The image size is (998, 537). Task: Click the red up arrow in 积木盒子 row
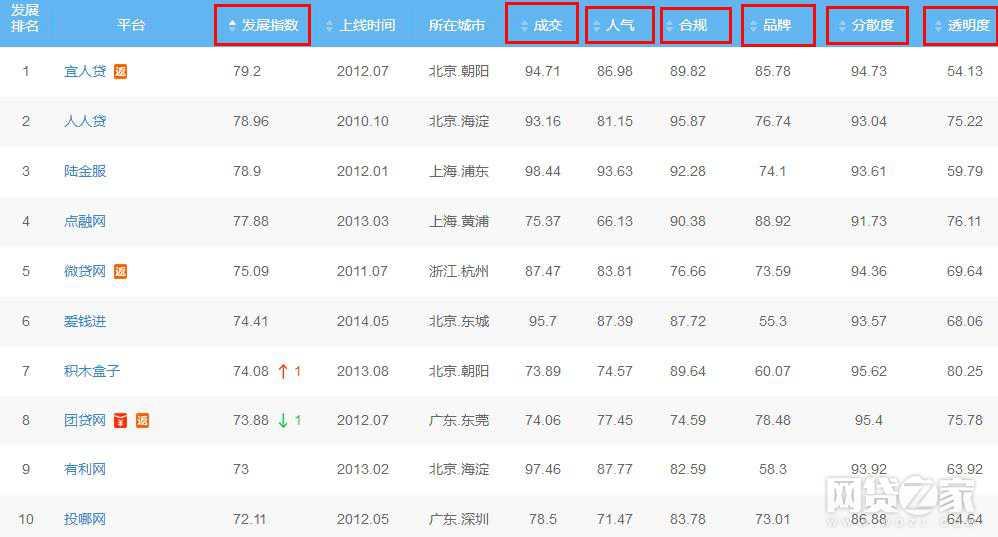pyautogui.click(x=283, y=371)
